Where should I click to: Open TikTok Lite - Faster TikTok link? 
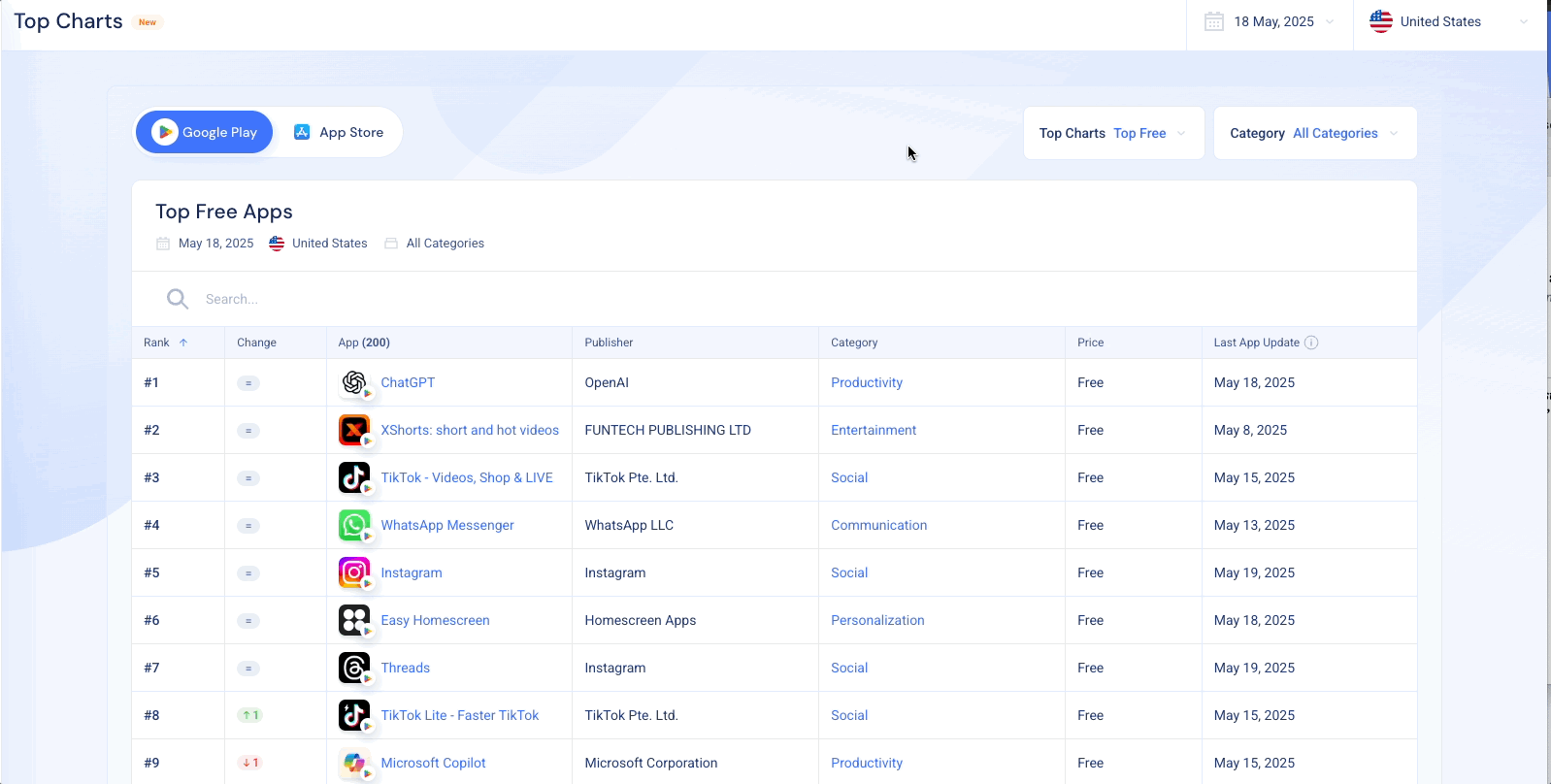click(x=459, y=715)
